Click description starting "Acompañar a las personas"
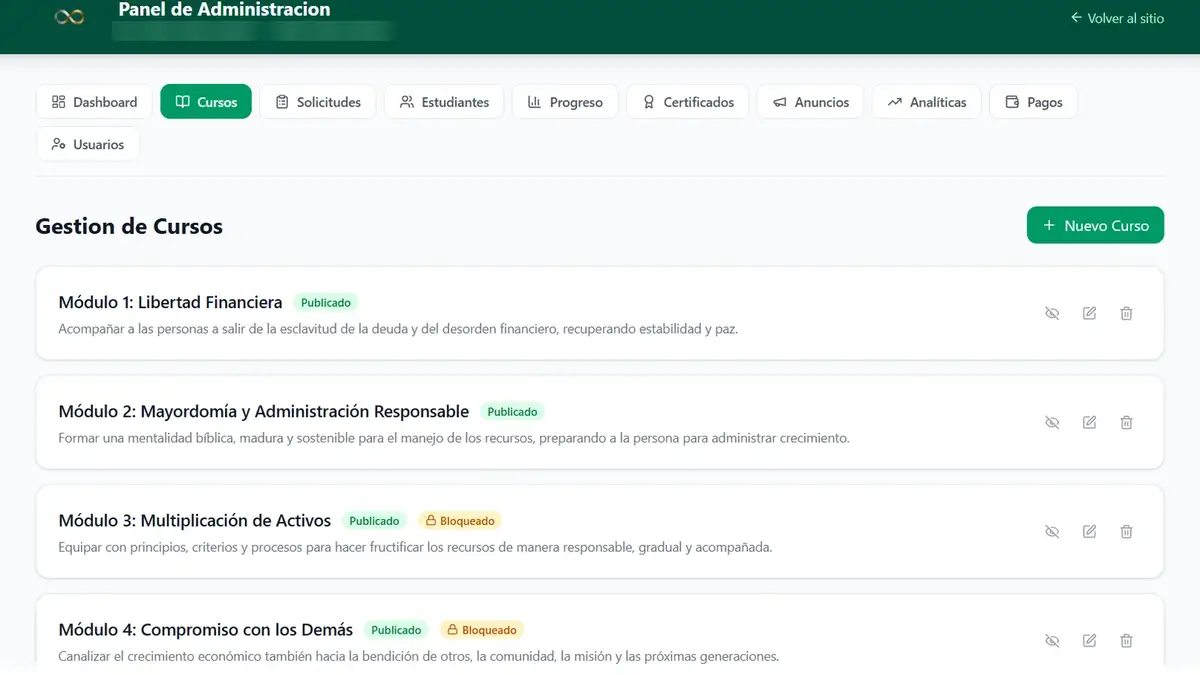Viewport: 1200px width, 675px height. 398,328
